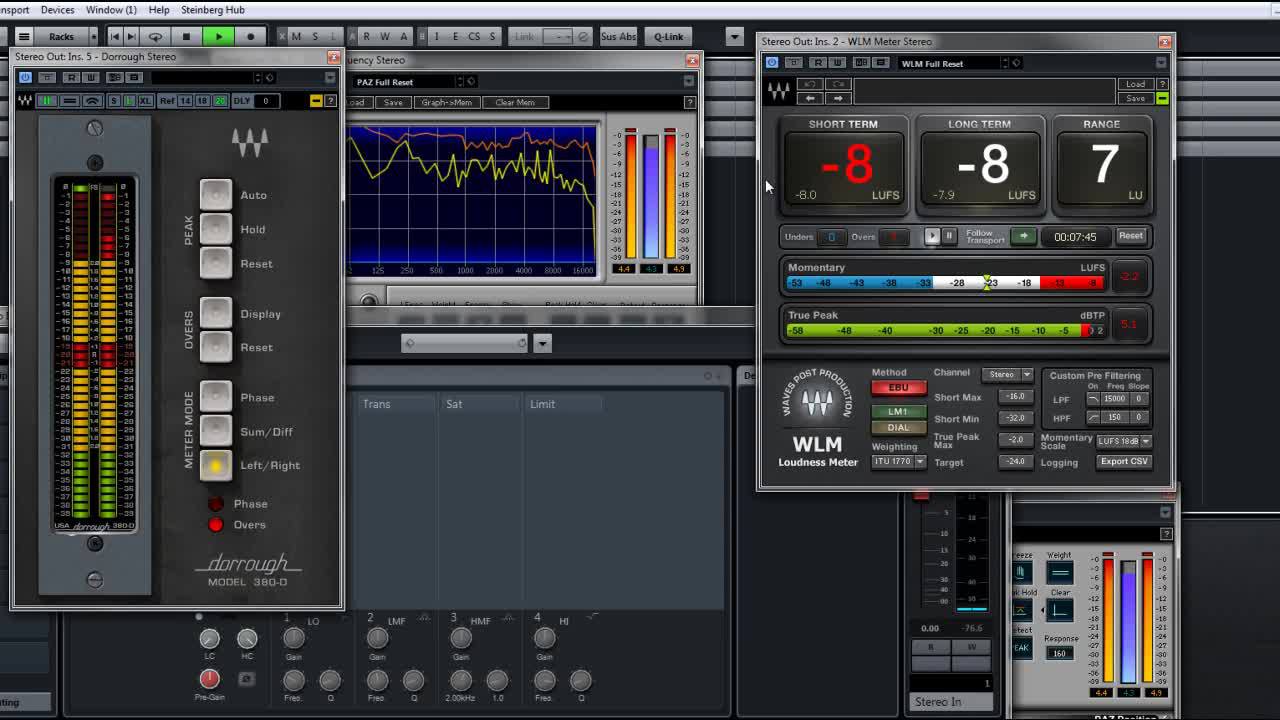Image resolution: width=1280 pixels, height=720 pixels.
Task: Click the green minus button in WLM
Action: click(1162, 98)
